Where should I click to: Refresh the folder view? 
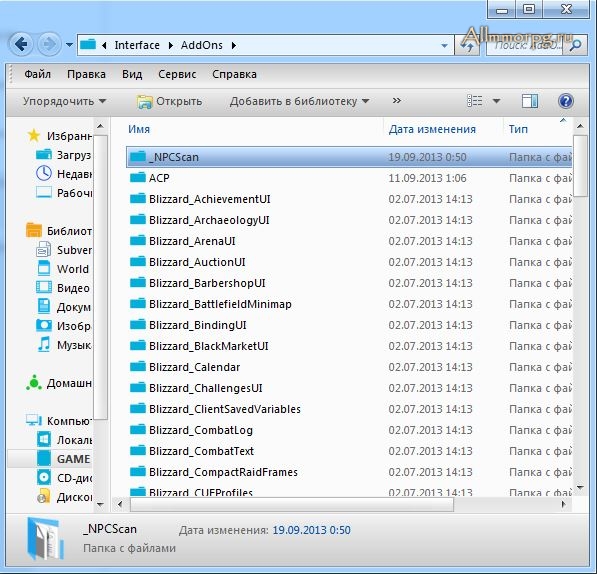[468, 46]
